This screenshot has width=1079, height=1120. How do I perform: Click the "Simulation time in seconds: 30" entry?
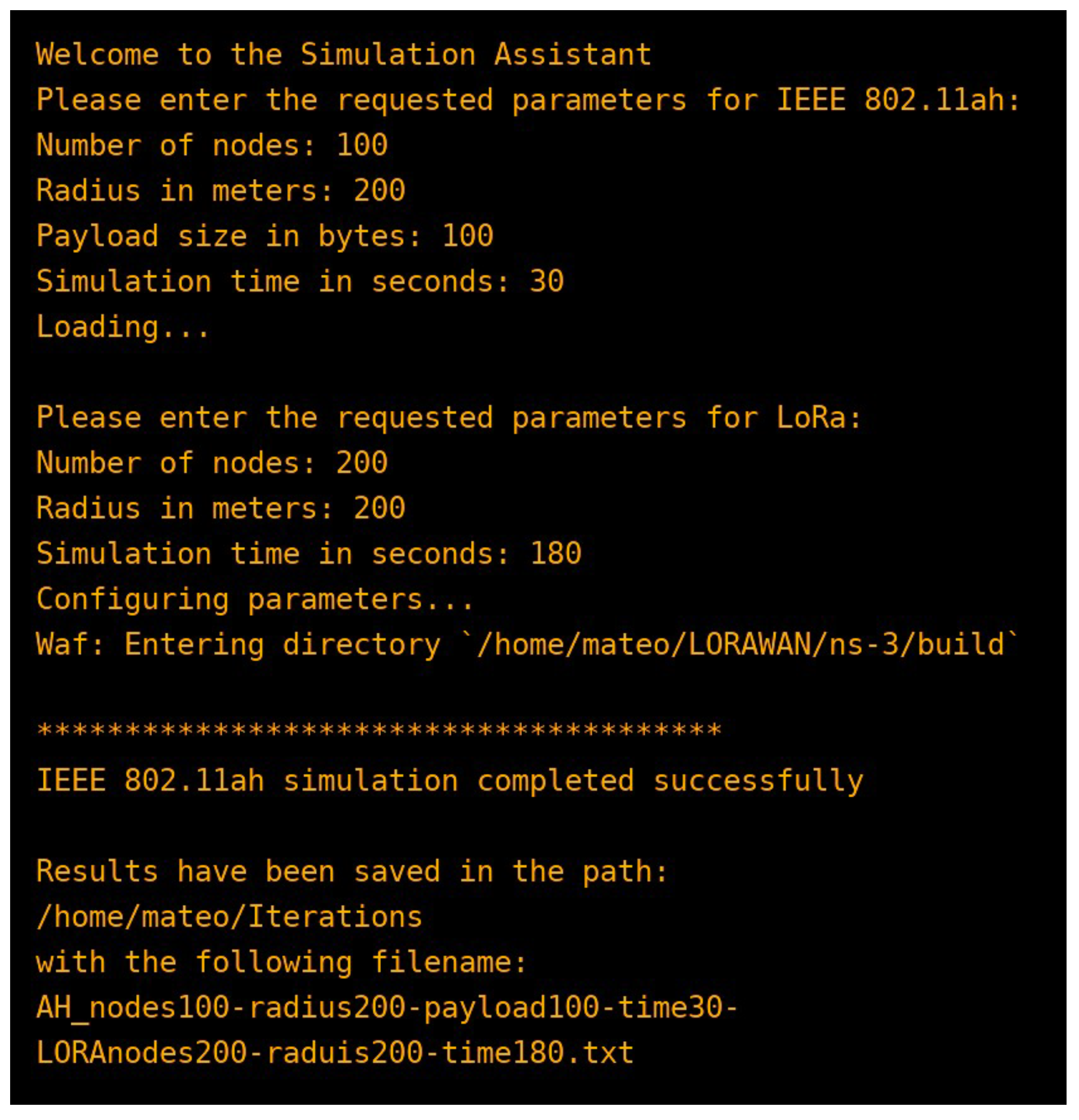300,282
